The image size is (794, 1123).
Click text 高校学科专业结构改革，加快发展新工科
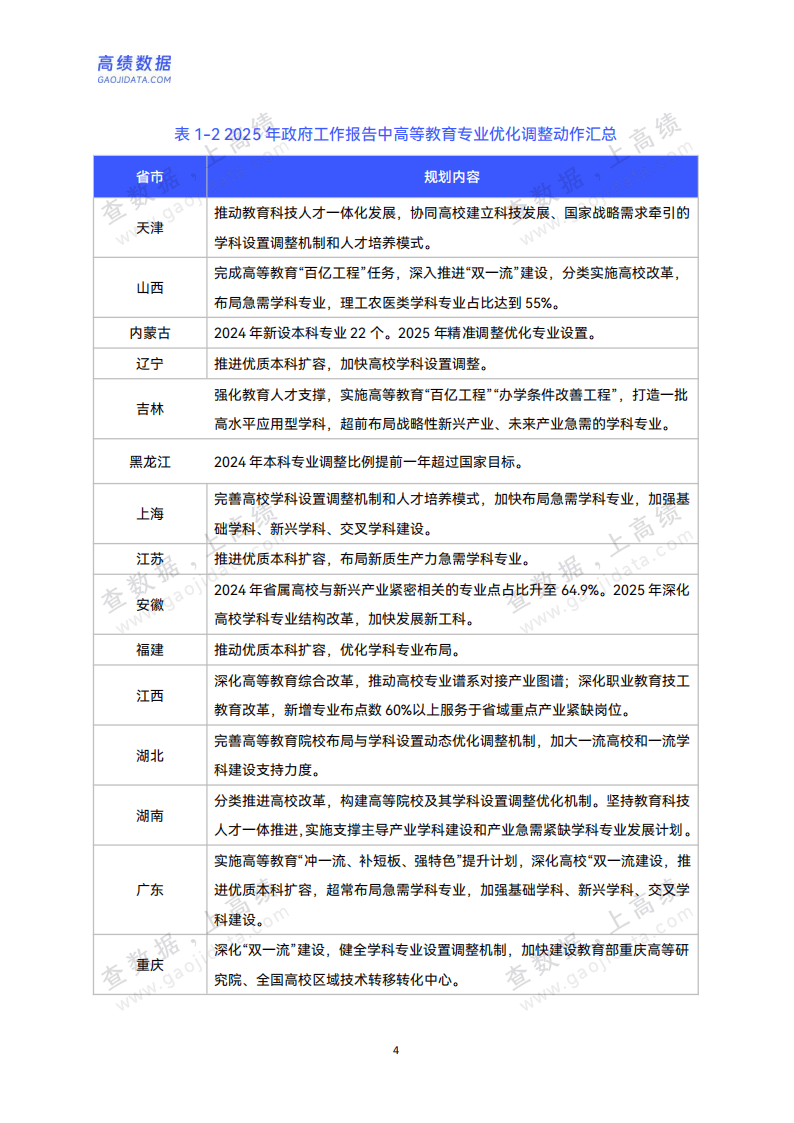(340, 619)
